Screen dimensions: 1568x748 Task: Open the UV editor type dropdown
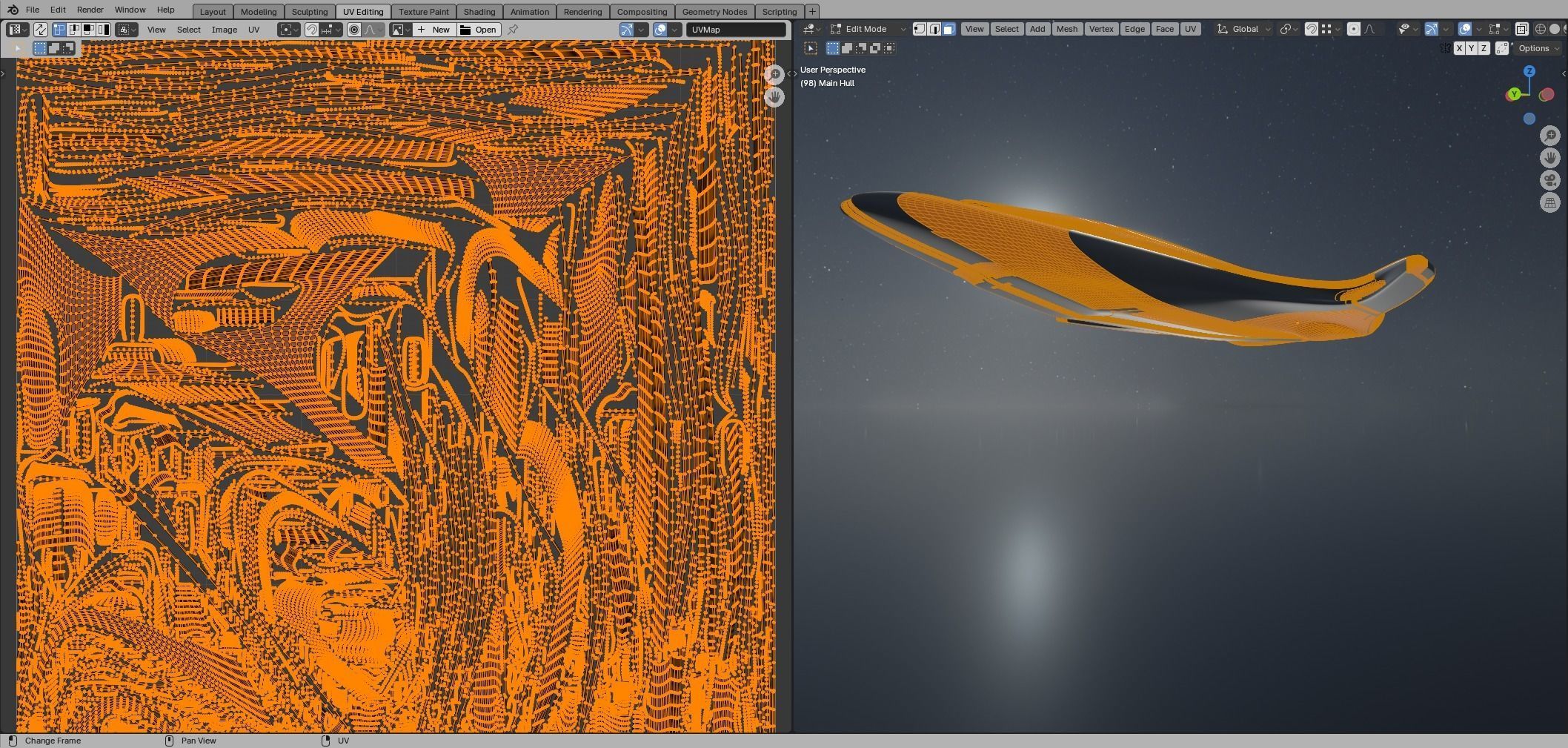coord(18,30)
